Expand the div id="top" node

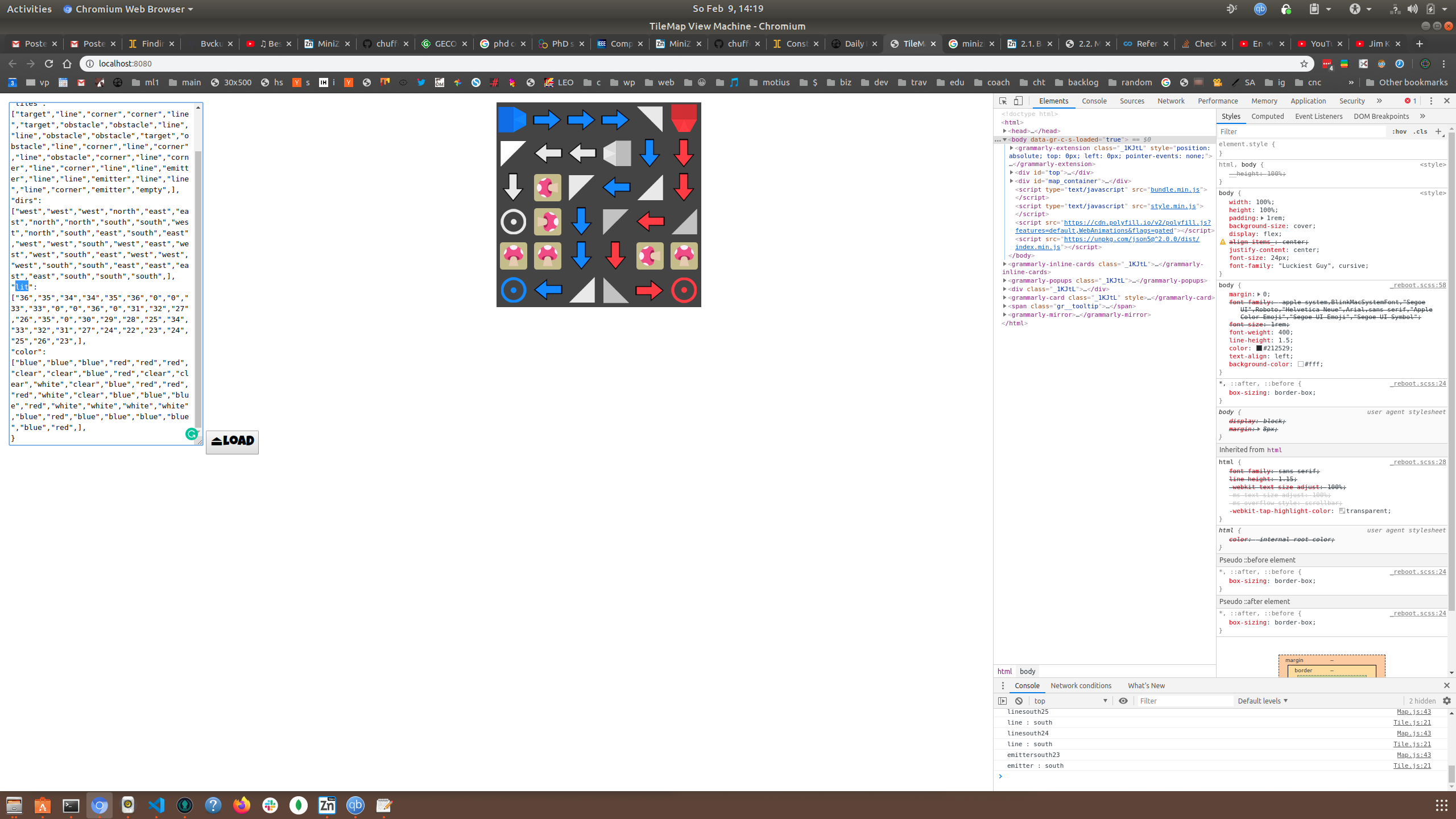tap(1011, 172)
